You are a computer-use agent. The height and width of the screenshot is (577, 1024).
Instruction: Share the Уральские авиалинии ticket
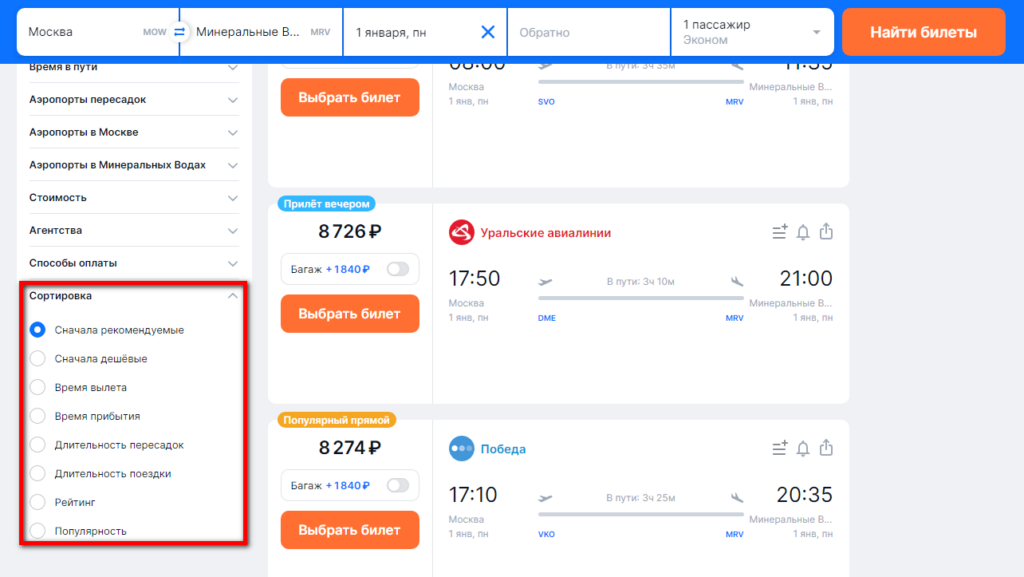(826, 233)
